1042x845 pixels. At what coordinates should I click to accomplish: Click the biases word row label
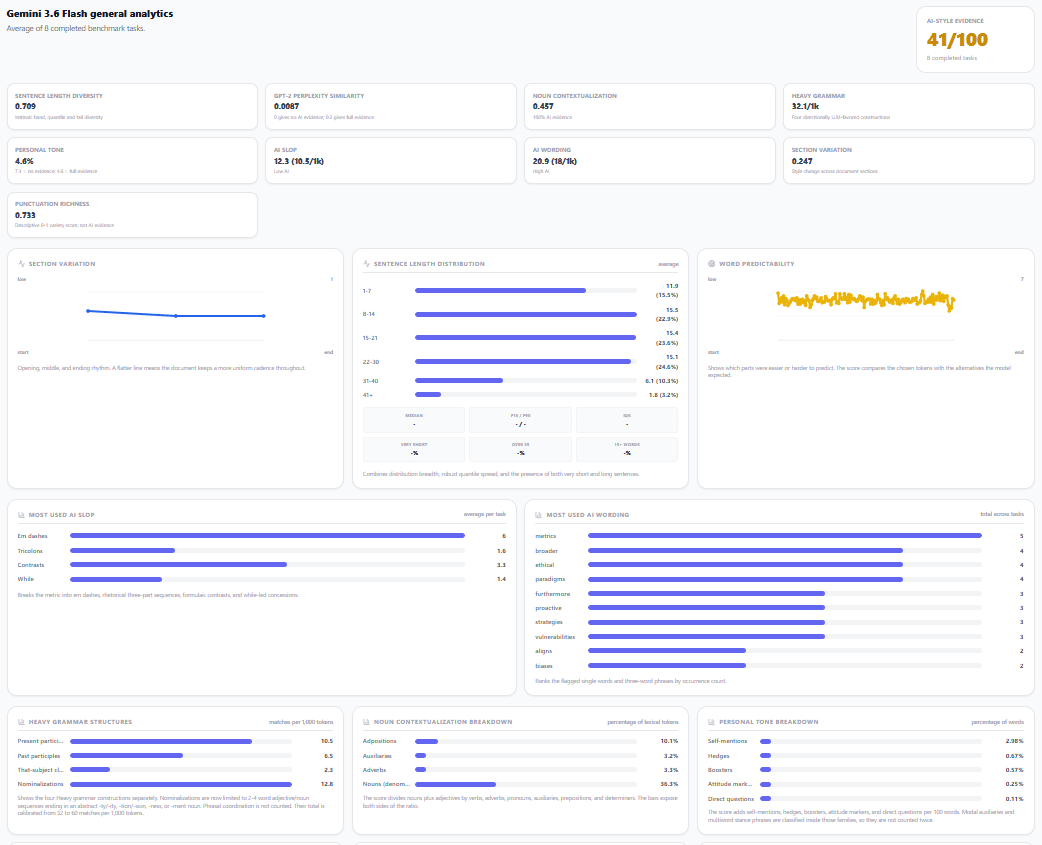544,666
